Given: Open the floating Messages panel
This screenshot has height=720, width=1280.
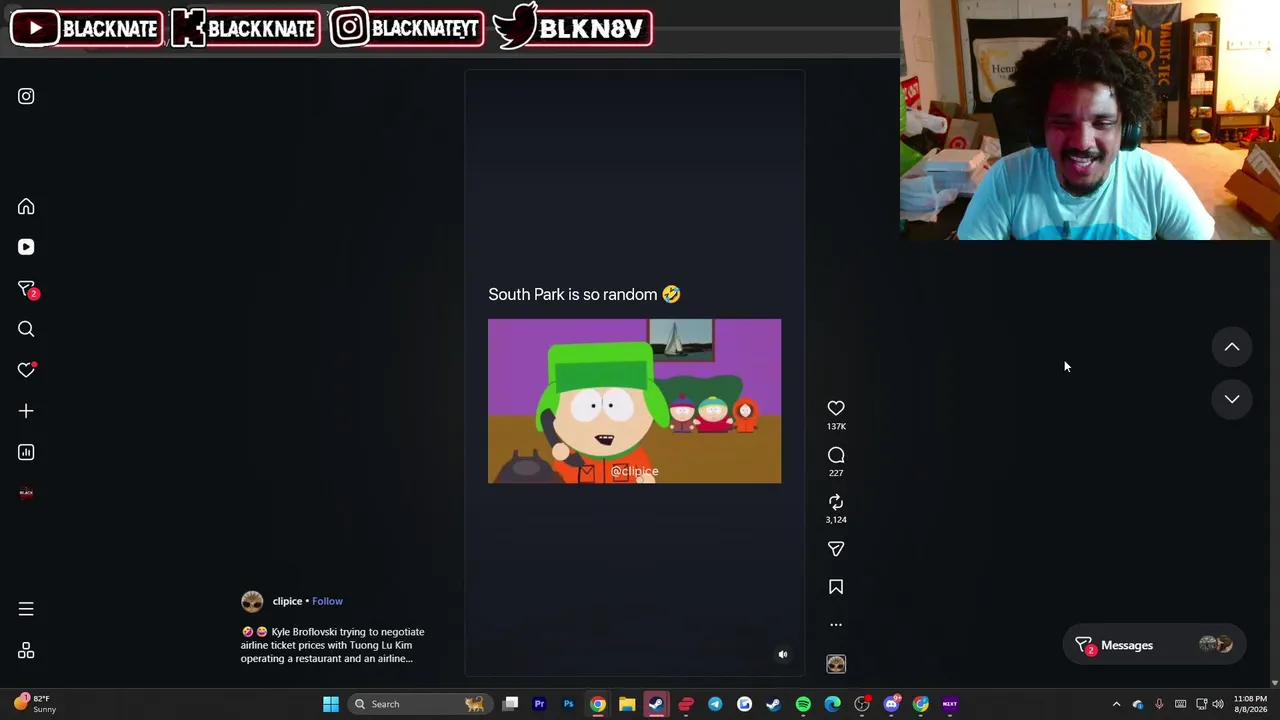Looking at the screenshot, I should [x=1153, y=645].
